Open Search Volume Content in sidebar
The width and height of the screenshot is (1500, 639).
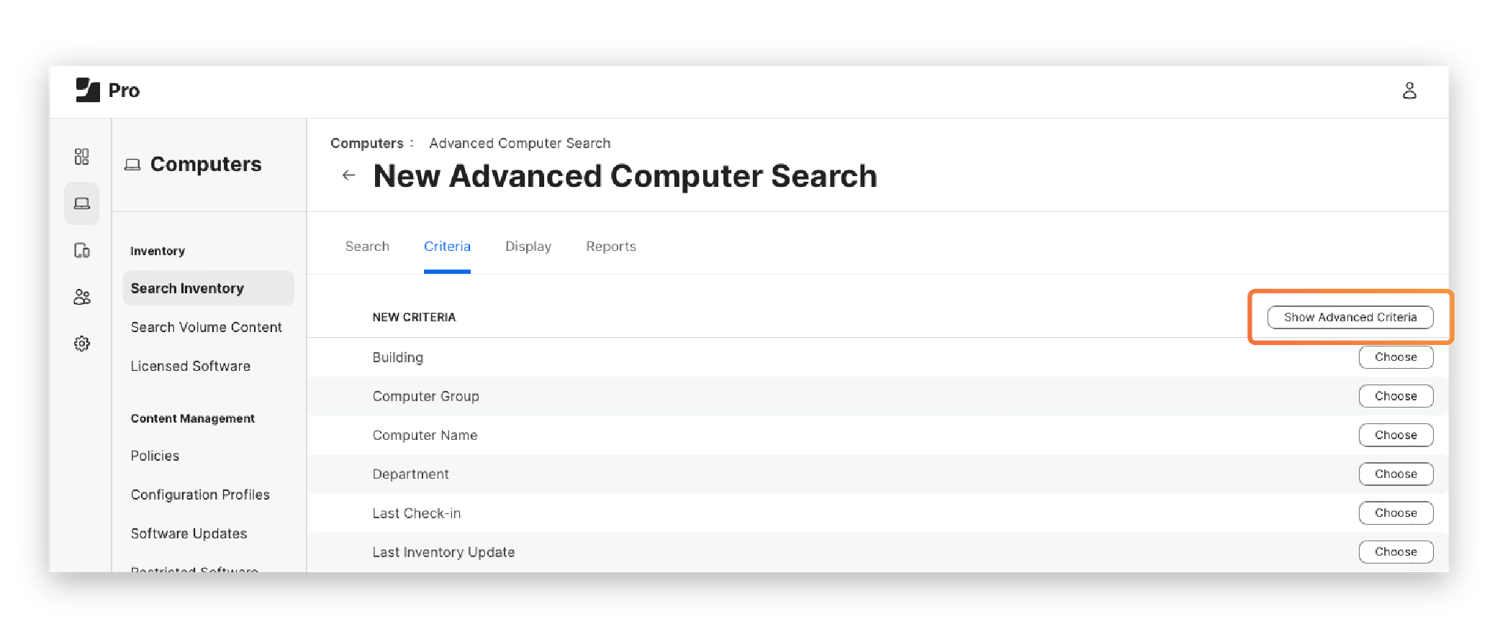point(206,327)
